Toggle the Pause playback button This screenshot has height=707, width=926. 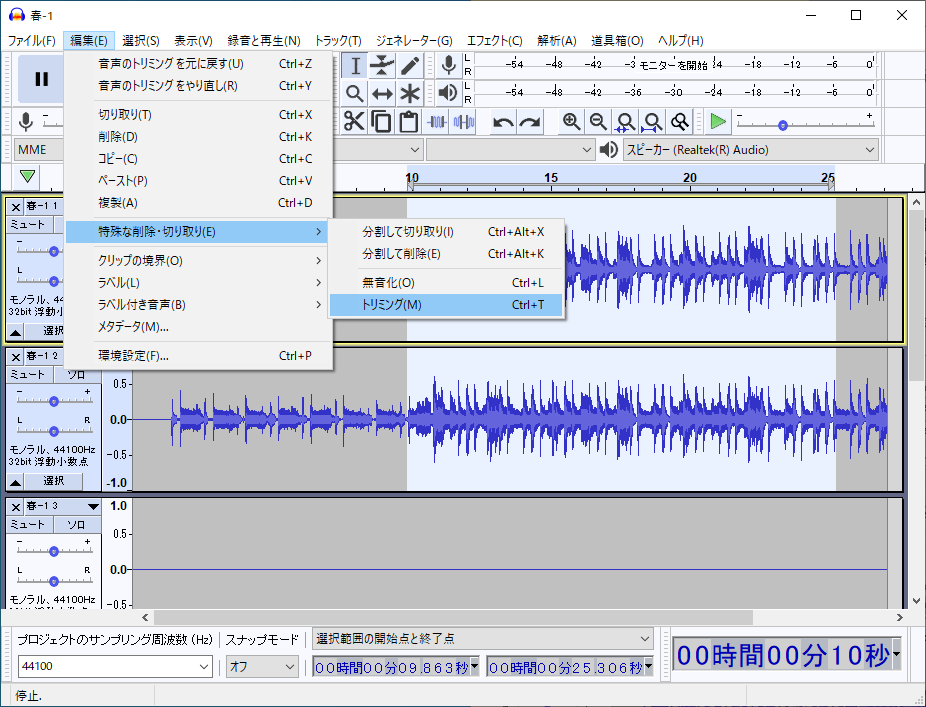tap(40, 79)
